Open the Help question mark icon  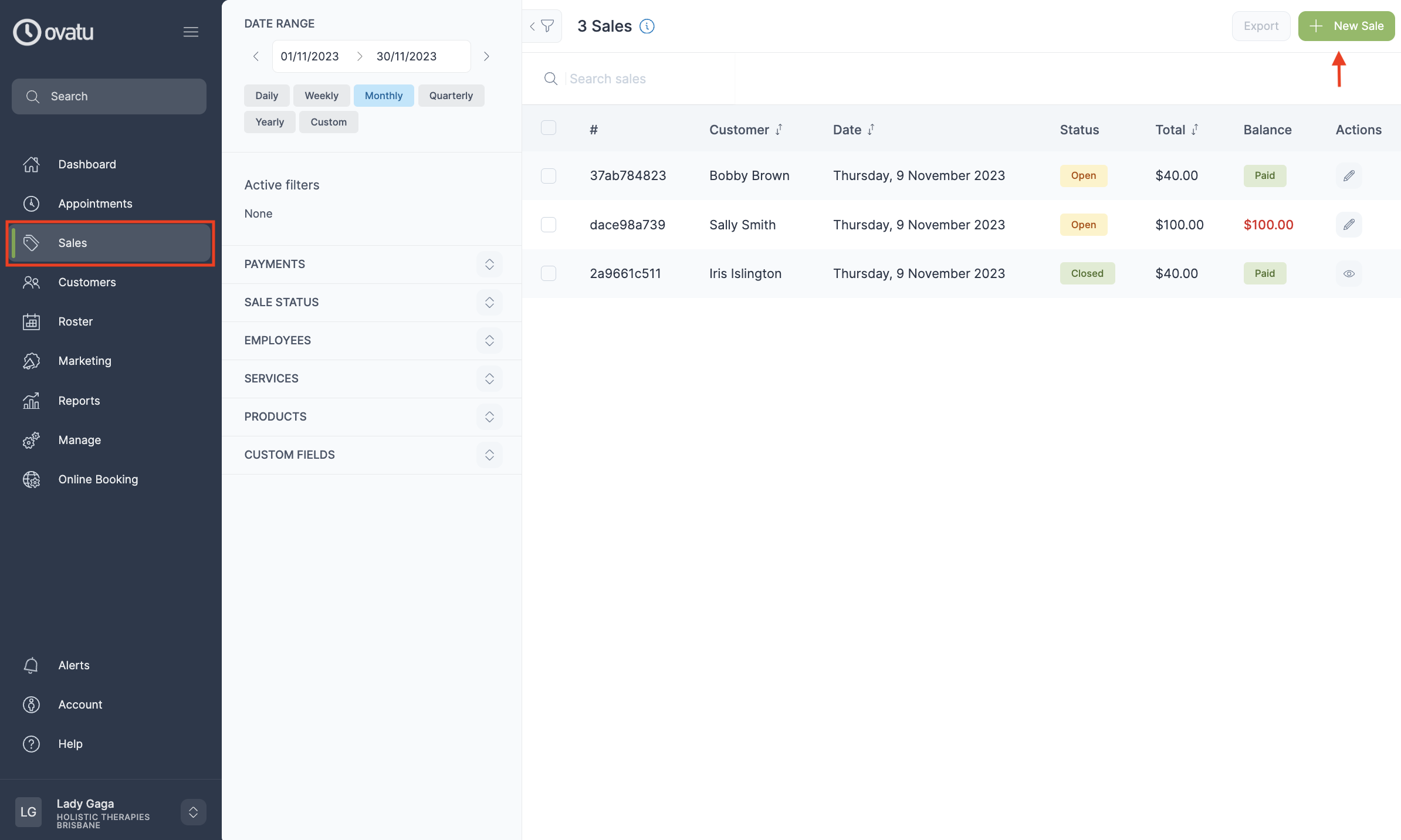(31, 744)
